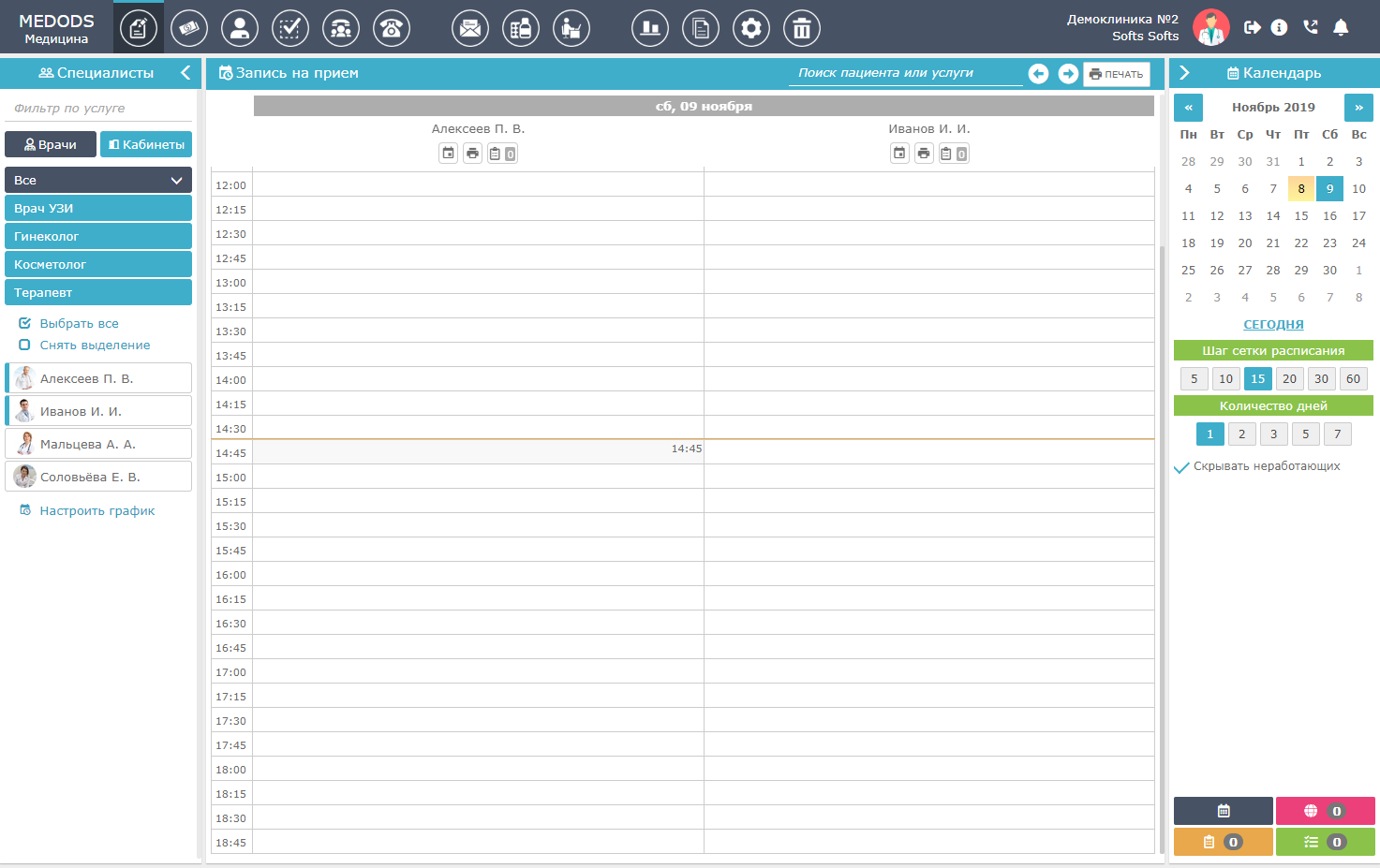The height and width of the screenshot is (868, 1380).
Task: Click the patient or service search field
Action: [x=904, y=73]
